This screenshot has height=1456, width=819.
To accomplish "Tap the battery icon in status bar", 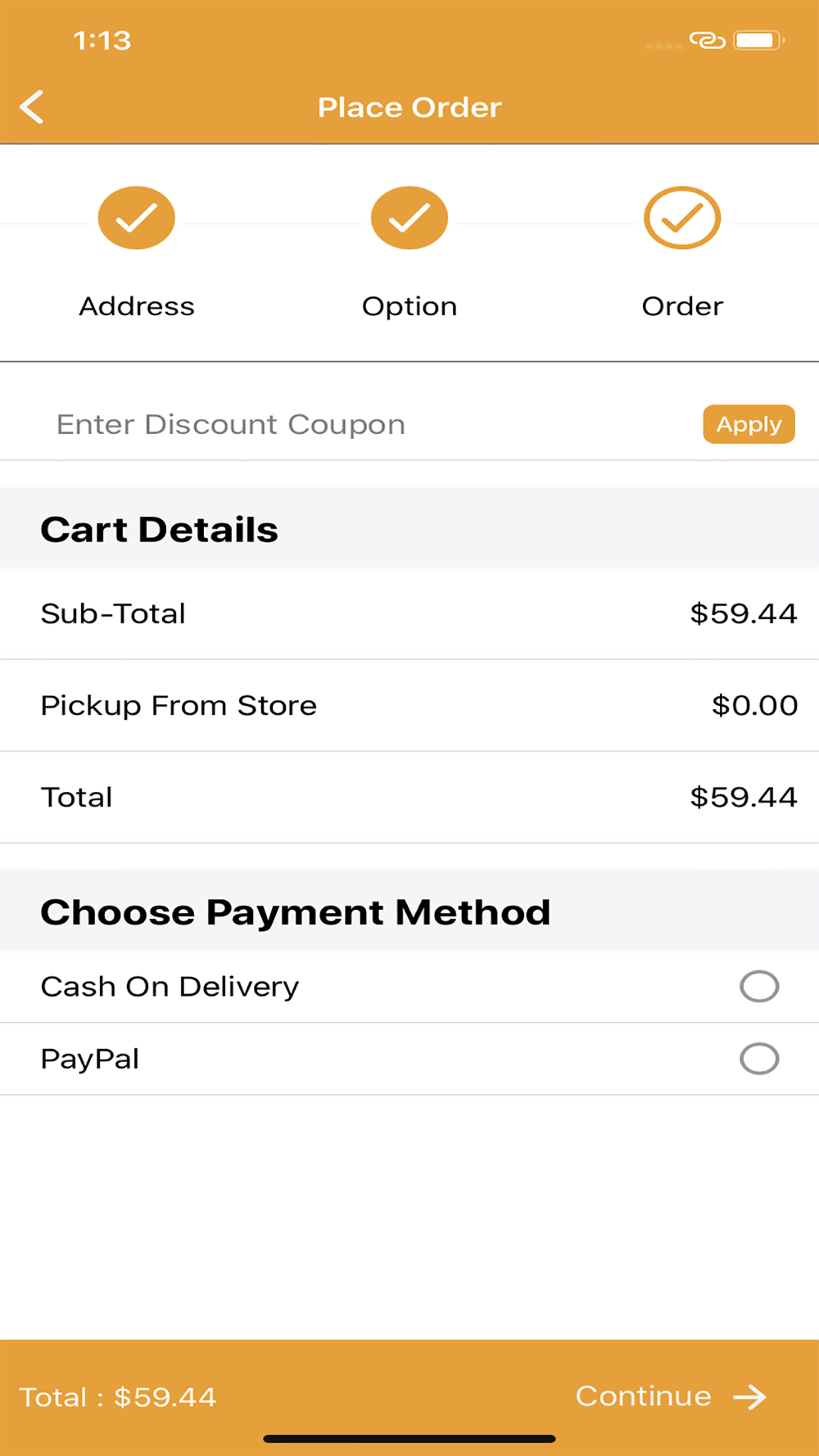I will (x=759, y=40).
